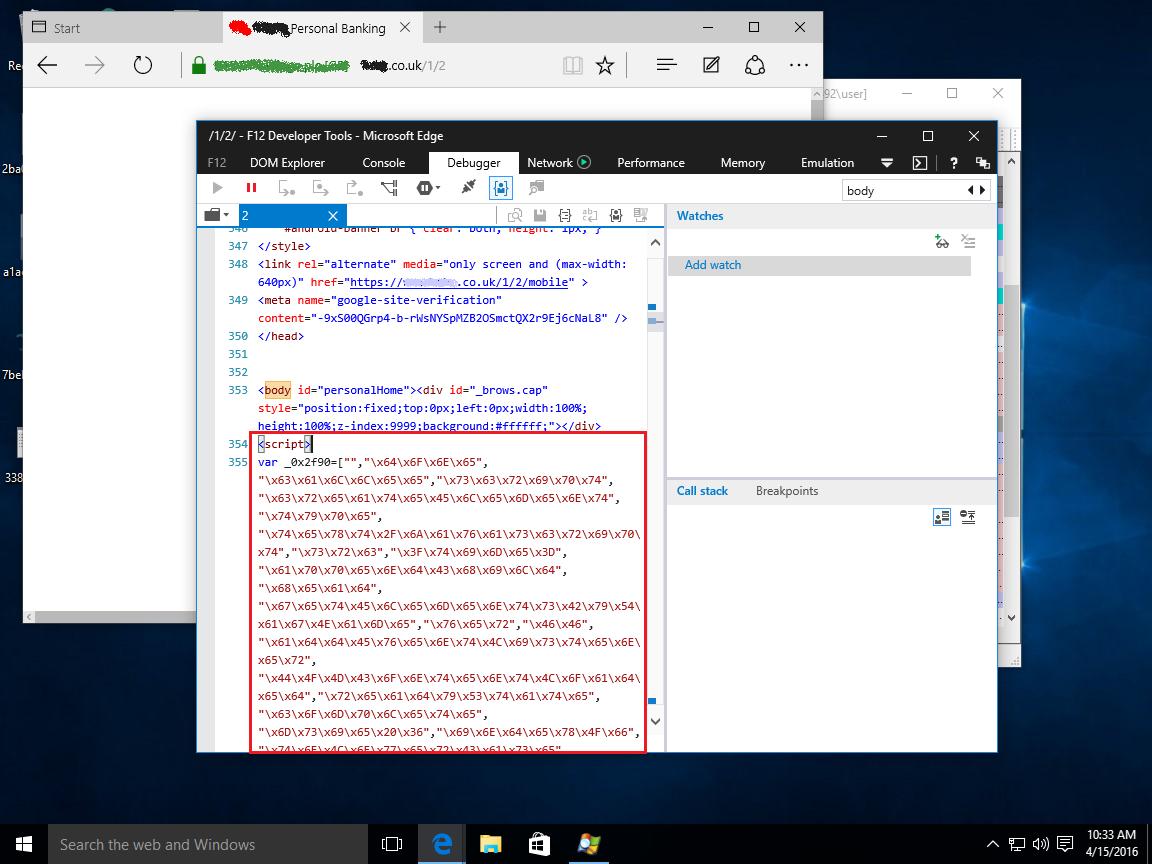Image resolution: width=1152 pixels, height=864 pixels.
Task: Open the file chooser dropdown in debugger
Action: pos(214,215)
